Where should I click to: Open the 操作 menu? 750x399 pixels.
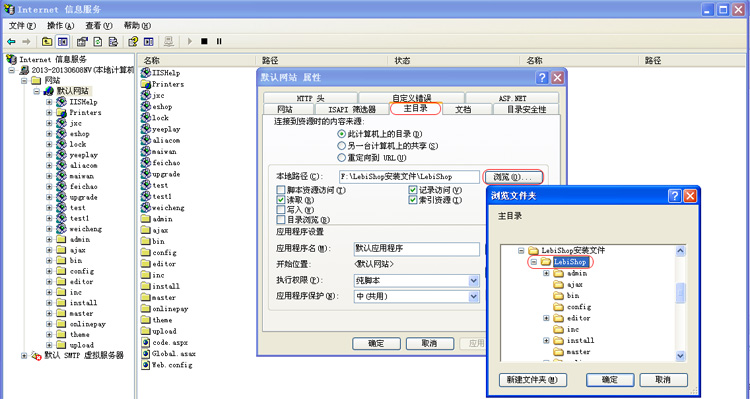60,25
